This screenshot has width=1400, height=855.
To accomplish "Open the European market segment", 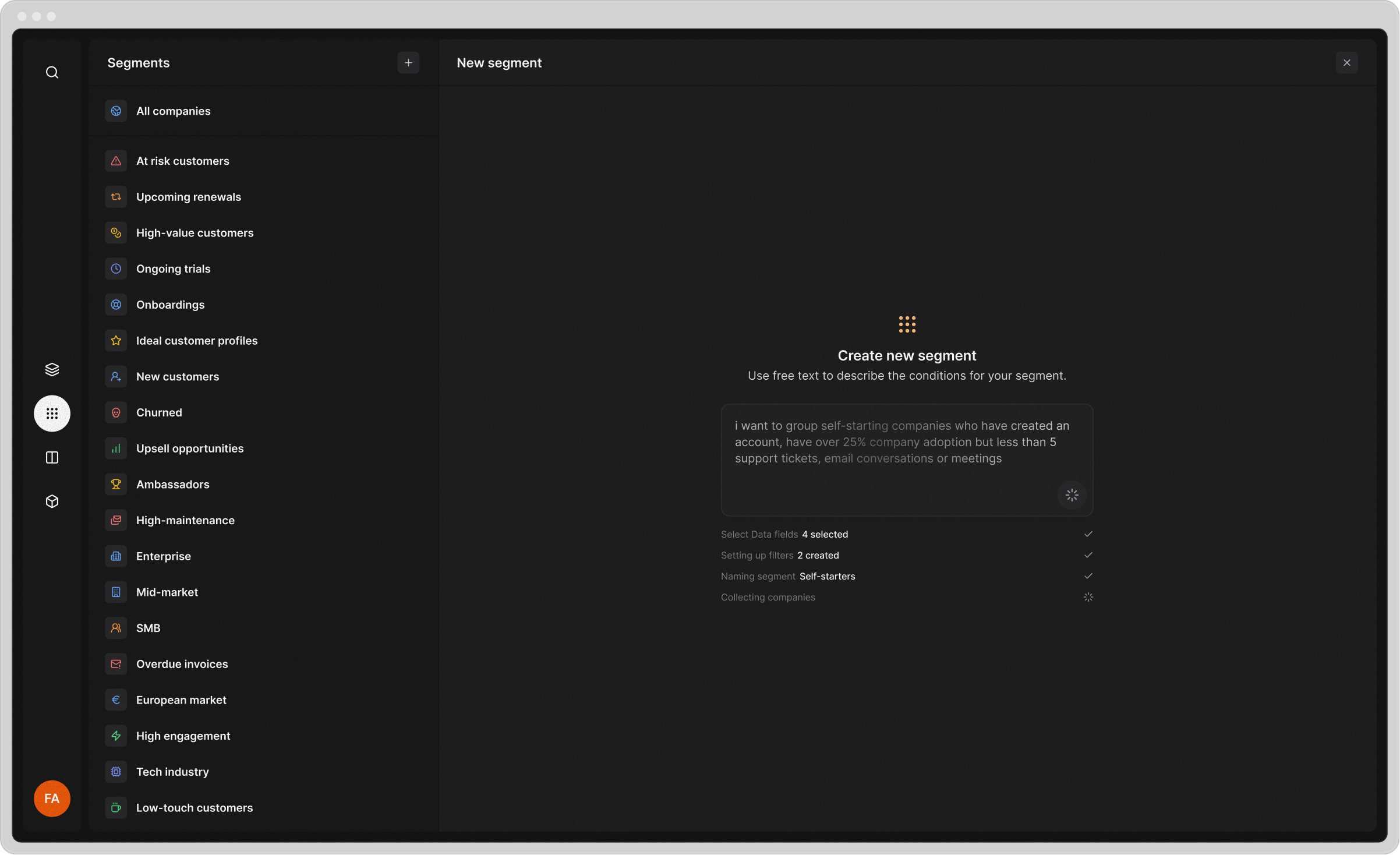I will (x=181, y=700).
